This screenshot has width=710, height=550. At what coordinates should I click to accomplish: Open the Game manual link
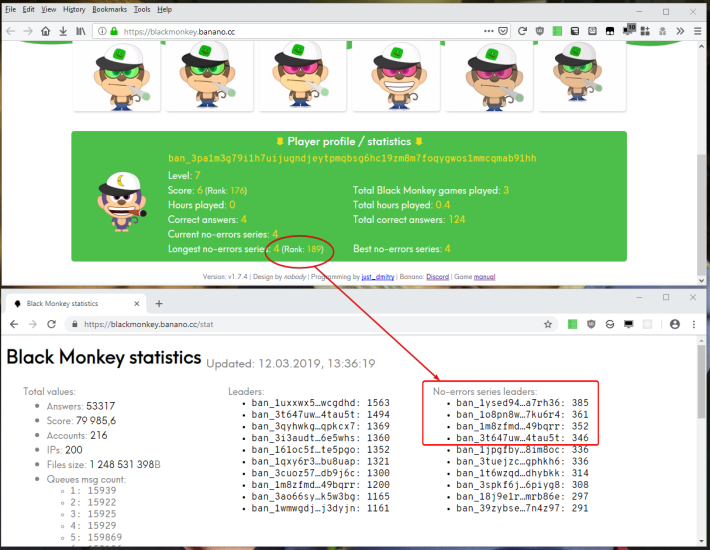[x=484, y=277]
